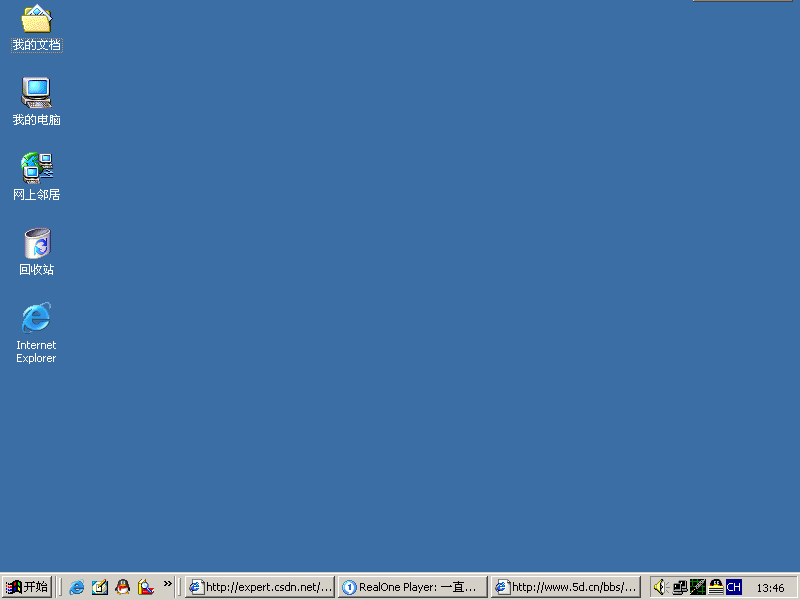This screenshot has height=600, width=800.
Task: Open QQ penguin tray icon
Action: (x=716, y=587)
